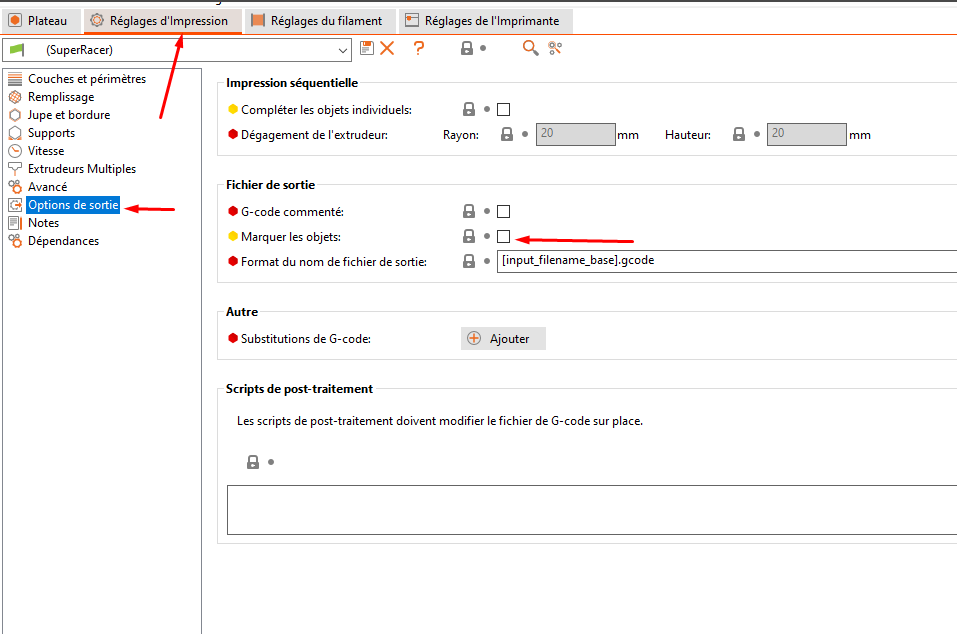
Task: Click the compare presets icon beside the magnifier
Action: [555, 48]
